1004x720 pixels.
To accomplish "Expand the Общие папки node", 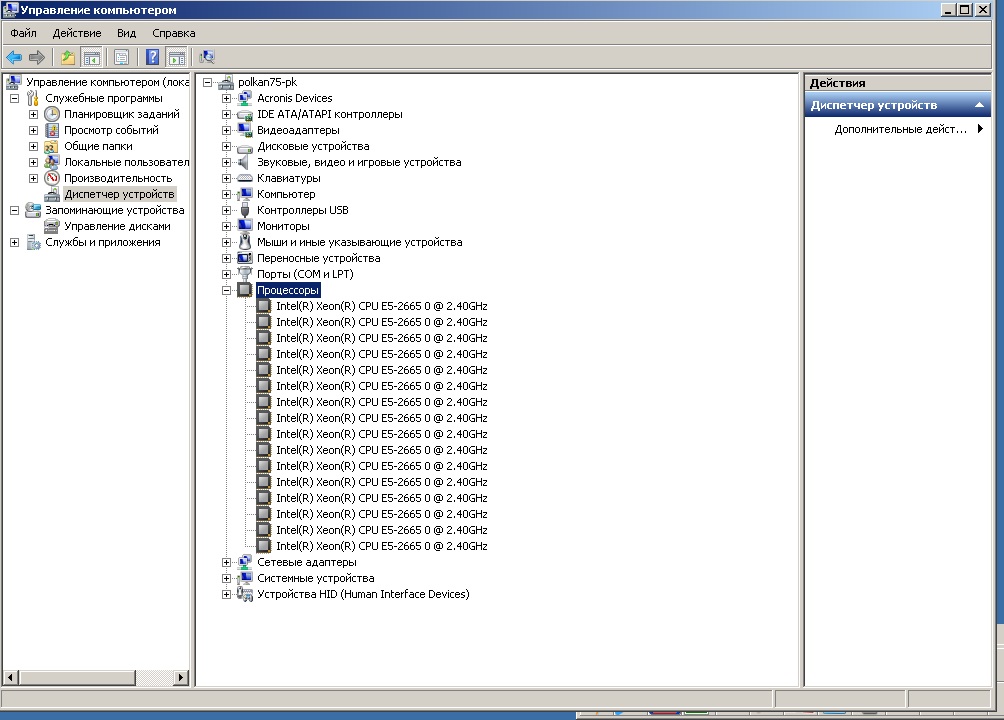I will pos(33,147).
